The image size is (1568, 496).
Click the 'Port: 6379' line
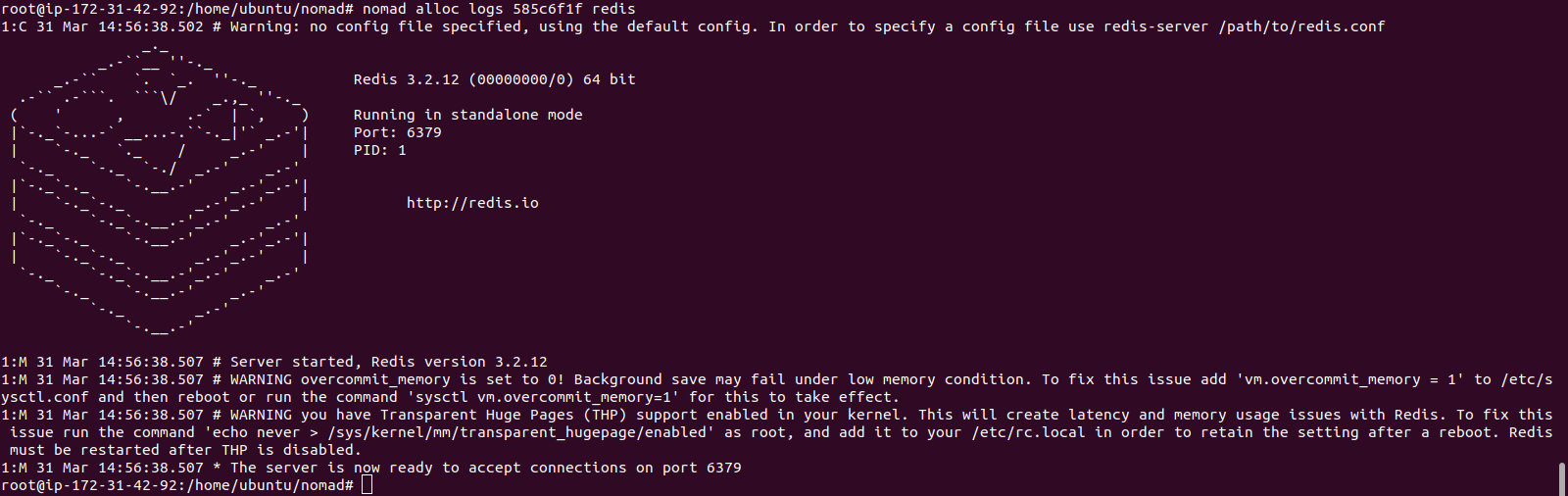pos(398,132)
